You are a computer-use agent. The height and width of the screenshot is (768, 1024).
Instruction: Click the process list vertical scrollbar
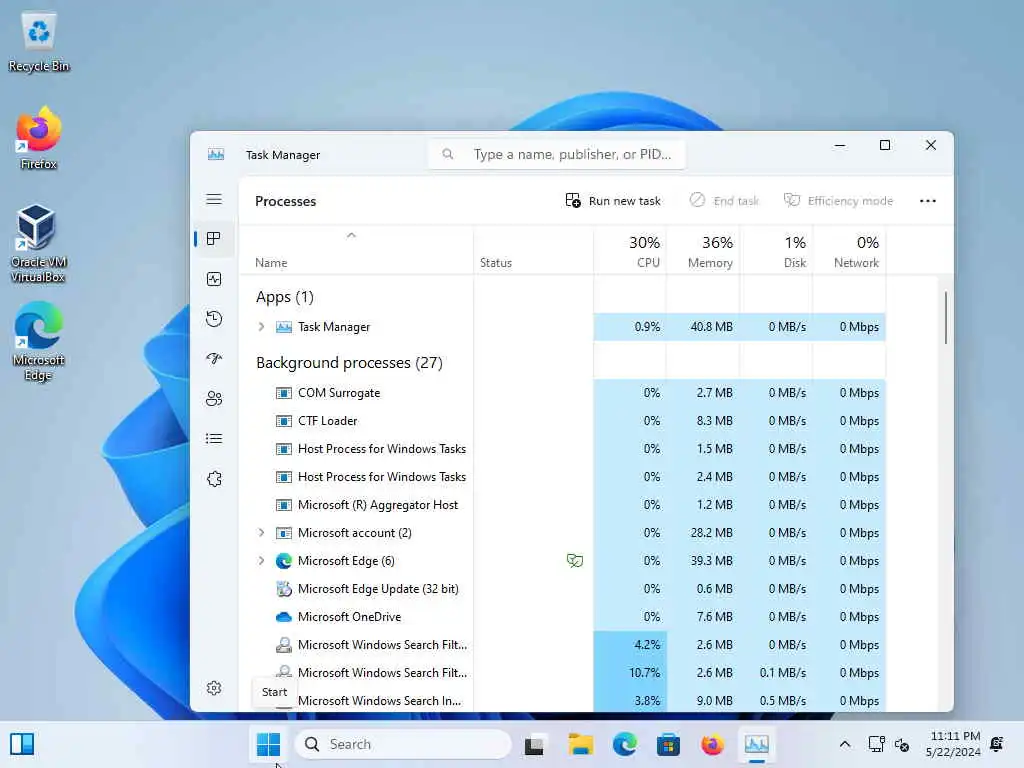pyautogui.click(x=946, y=317)
